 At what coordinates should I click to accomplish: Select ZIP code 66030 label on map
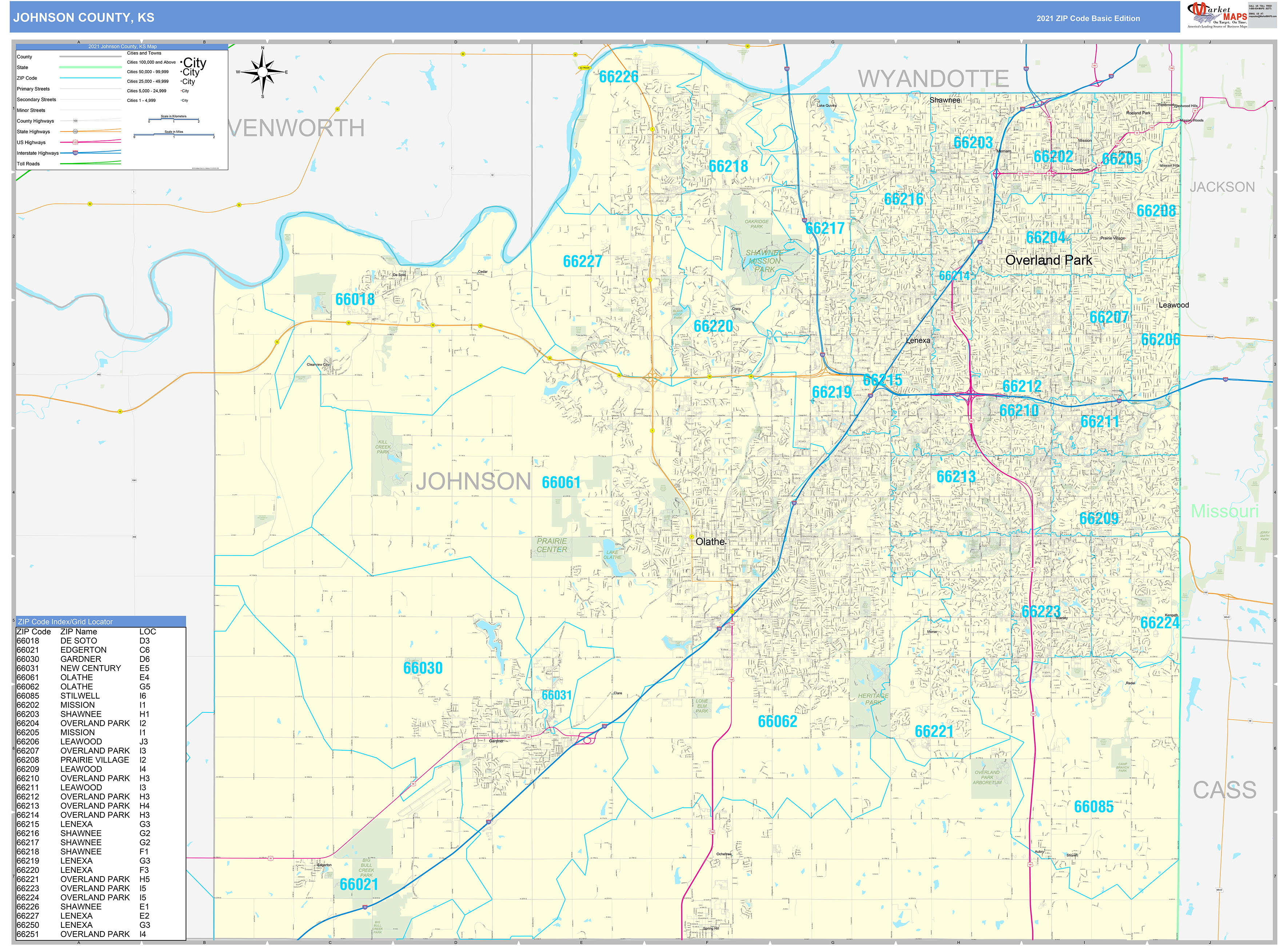(423, 668)
